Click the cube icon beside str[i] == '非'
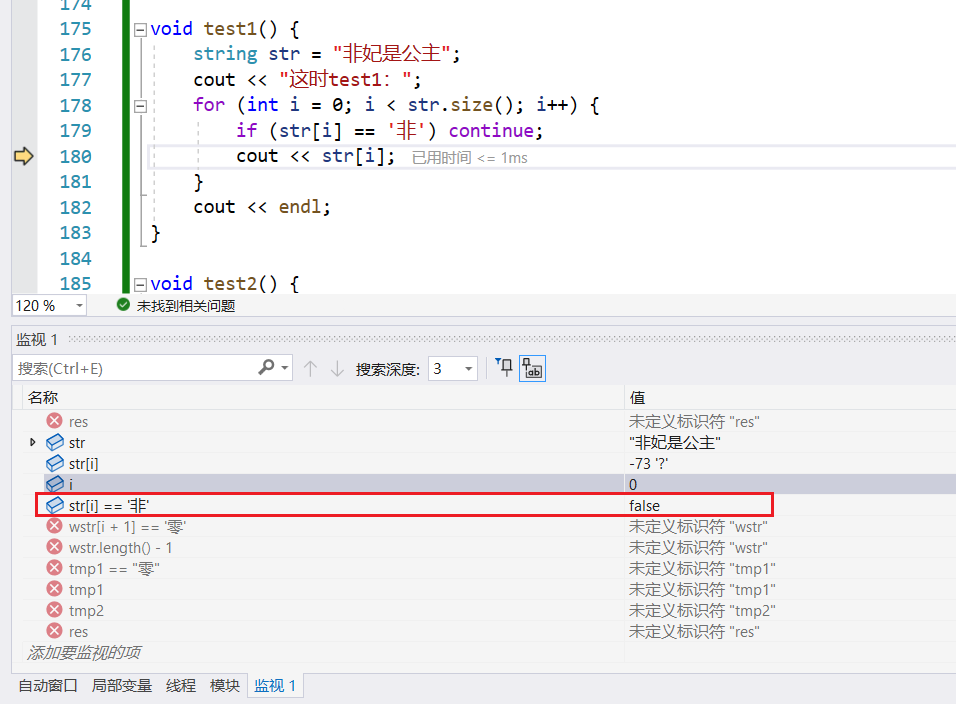The image size is (956, 704). (55, 505)
